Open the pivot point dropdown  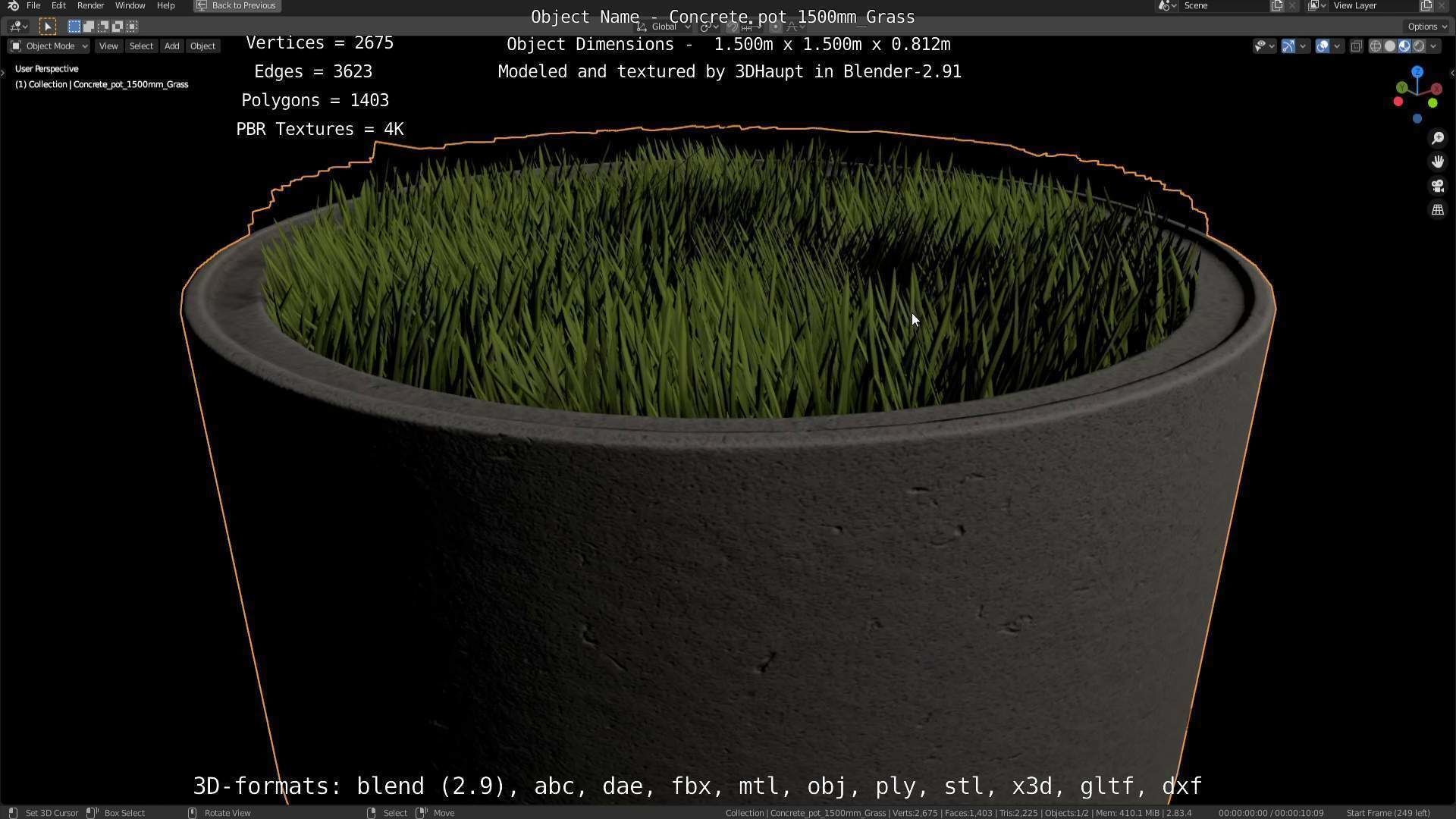pos(709,27)
